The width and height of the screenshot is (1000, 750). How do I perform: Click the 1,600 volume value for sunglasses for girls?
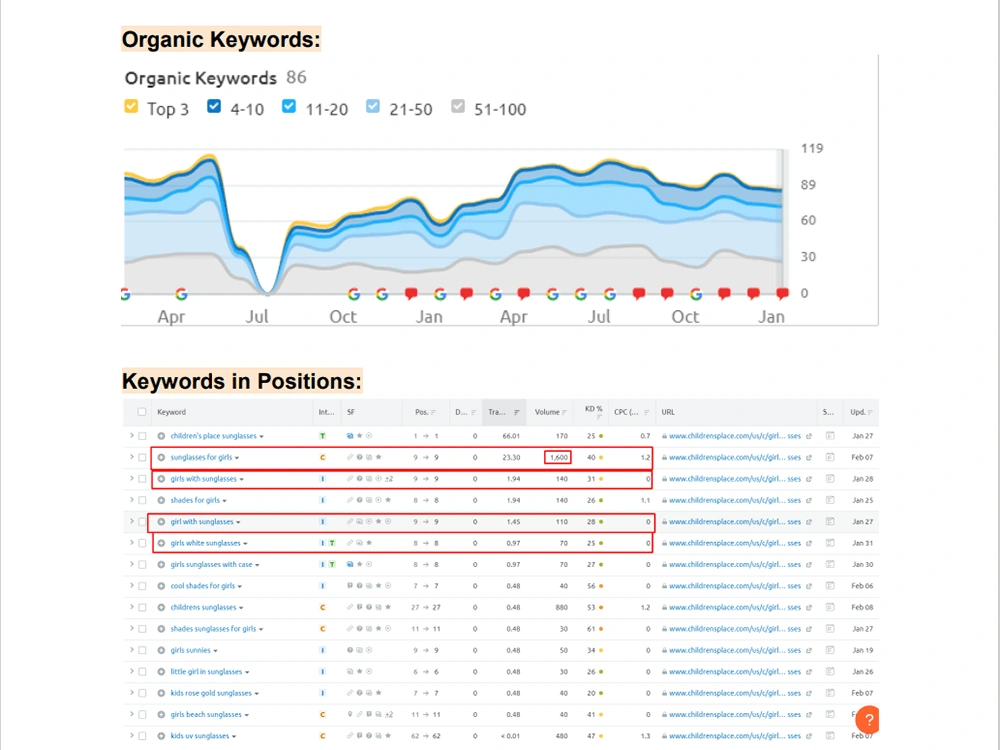click(x=558, y=457)
